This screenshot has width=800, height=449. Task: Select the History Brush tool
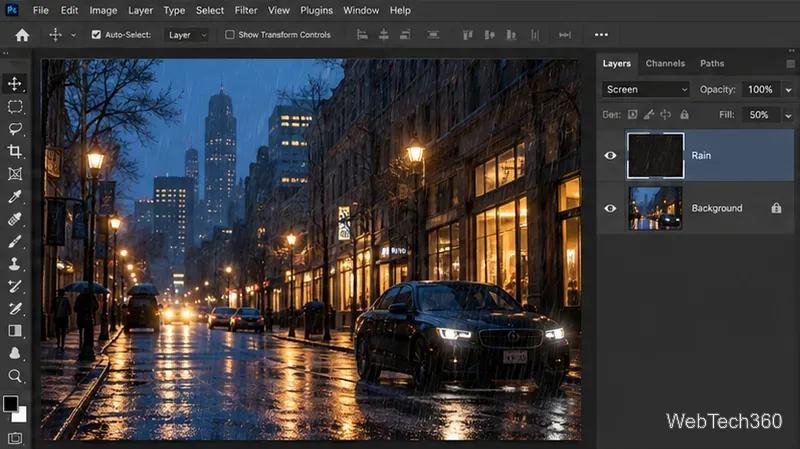(x=15, y=286)
